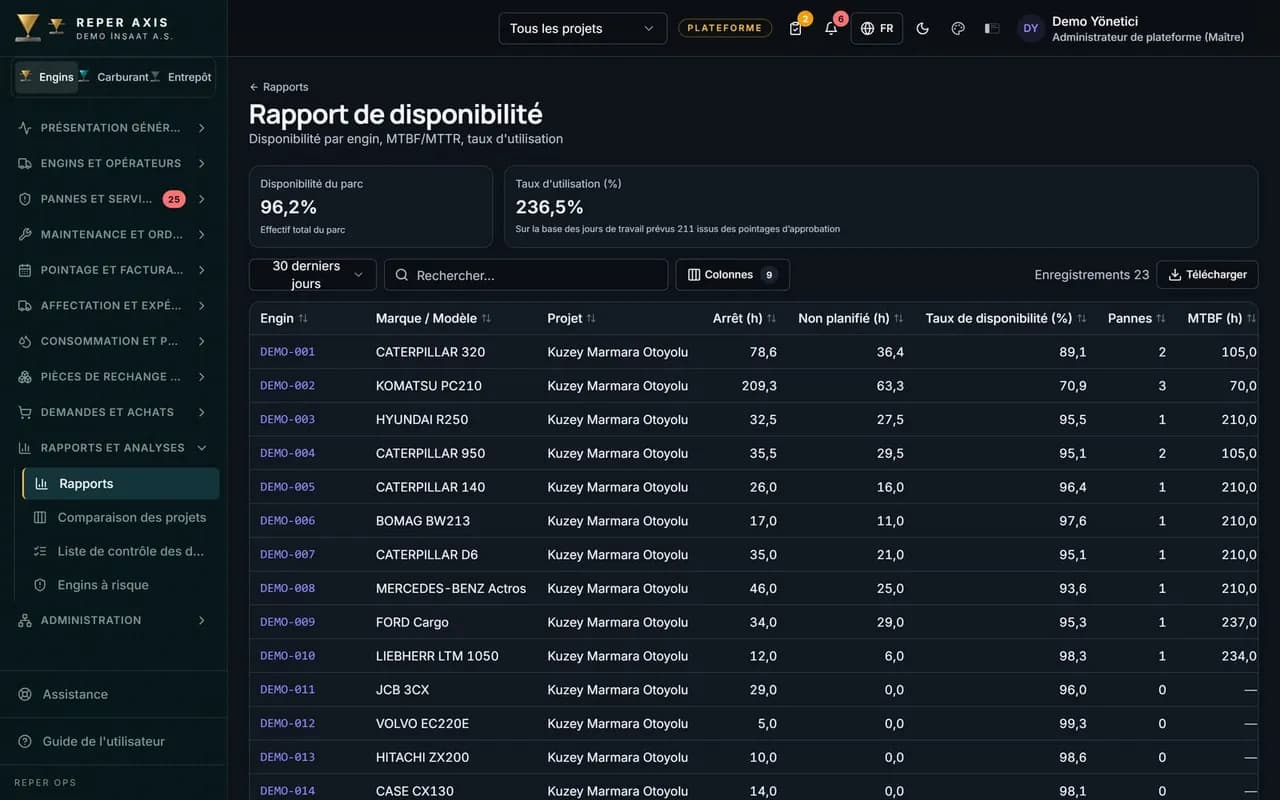1280x800 pixels.
Task: Expand the Présentation générale menu
Action: [113, 128]
